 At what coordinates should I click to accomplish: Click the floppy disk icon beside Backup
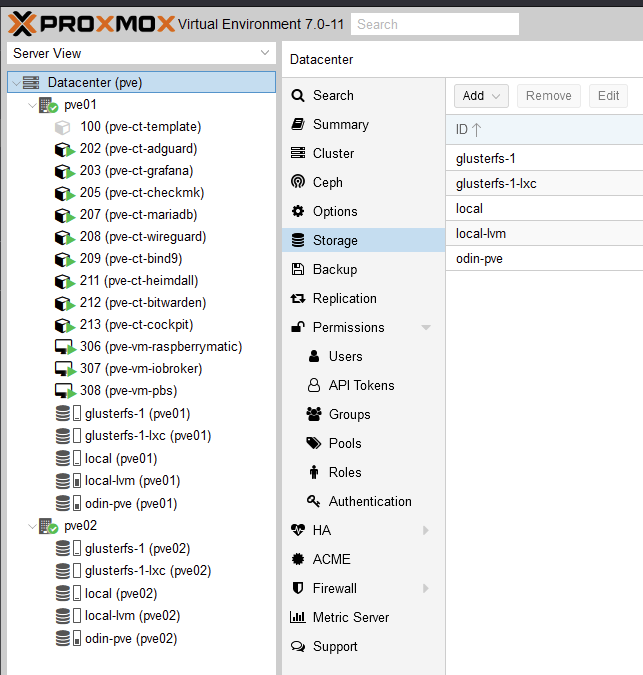pyautogui.click(x=298, y=269)
